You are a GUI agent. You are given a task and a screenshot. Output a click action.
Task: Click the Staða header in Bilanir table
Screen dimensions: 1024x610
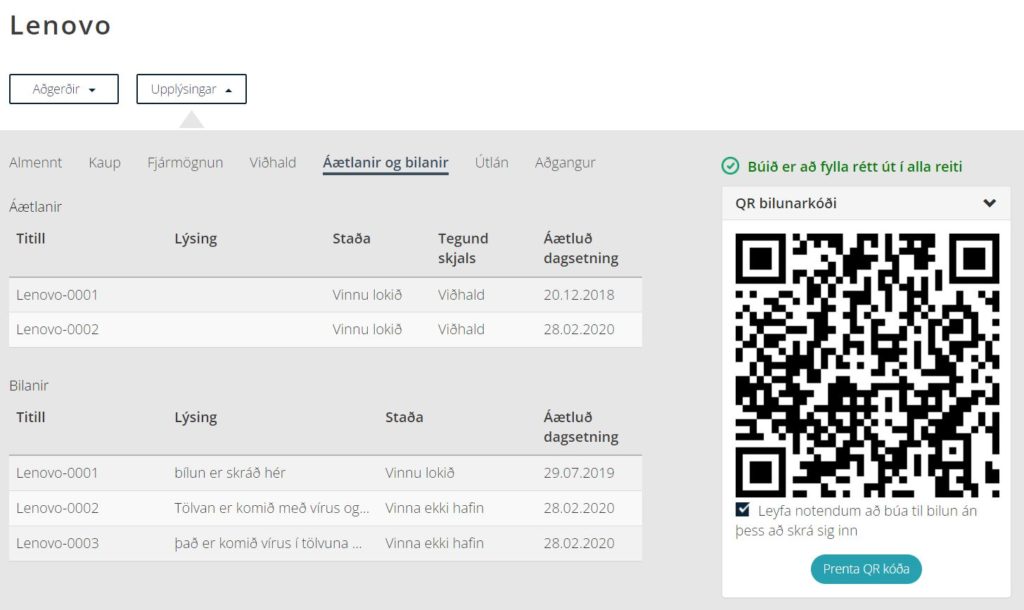tap(404, 417)
